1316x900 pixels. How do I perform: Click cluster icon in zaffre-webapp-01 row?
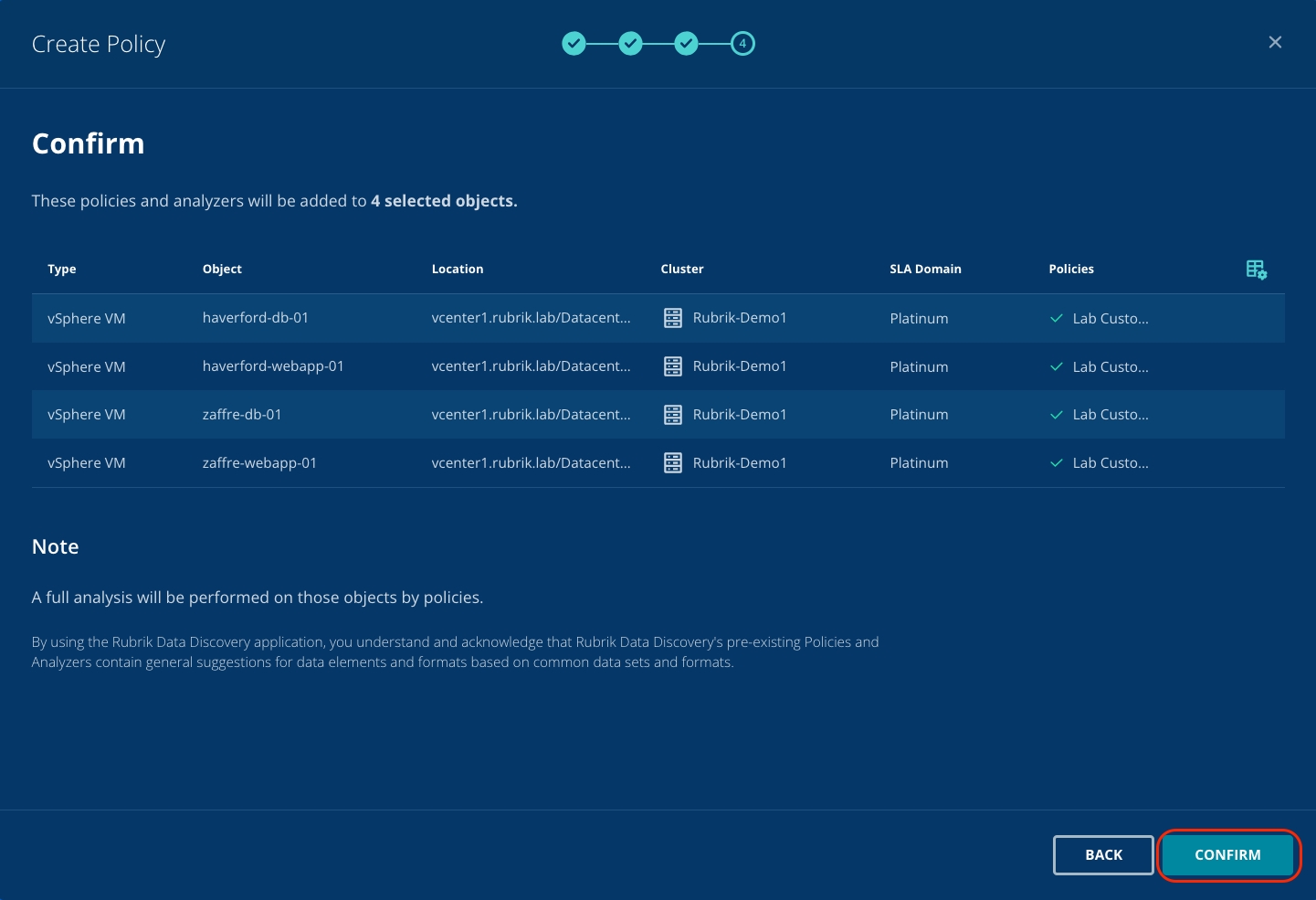coord(673,463)
